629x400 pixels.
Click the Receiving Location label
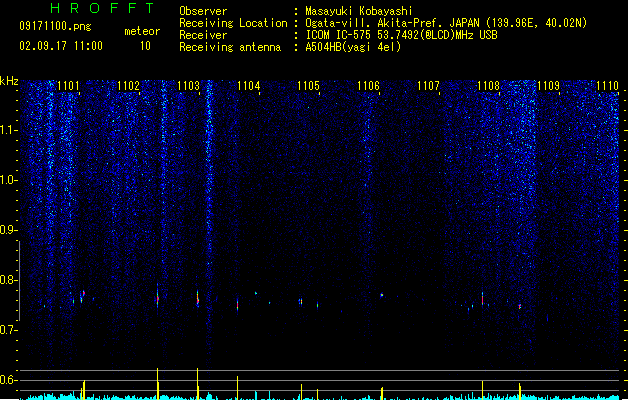point(233,23)
